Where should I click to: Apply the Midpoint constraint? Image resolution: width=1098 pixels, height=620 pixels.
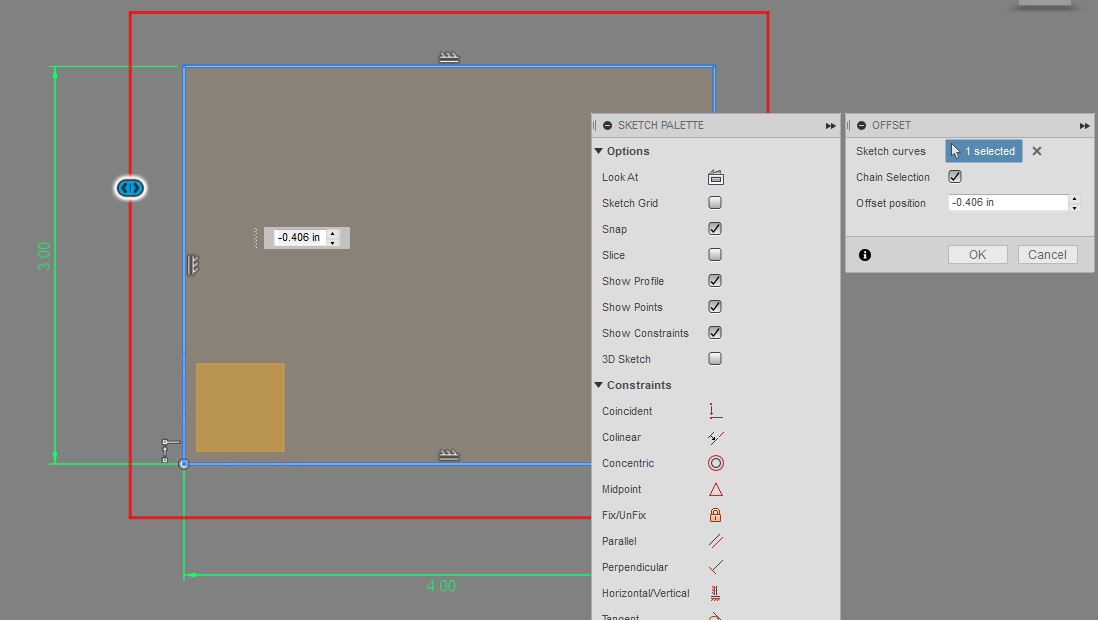pyautogui.click(x=716, y=489)
